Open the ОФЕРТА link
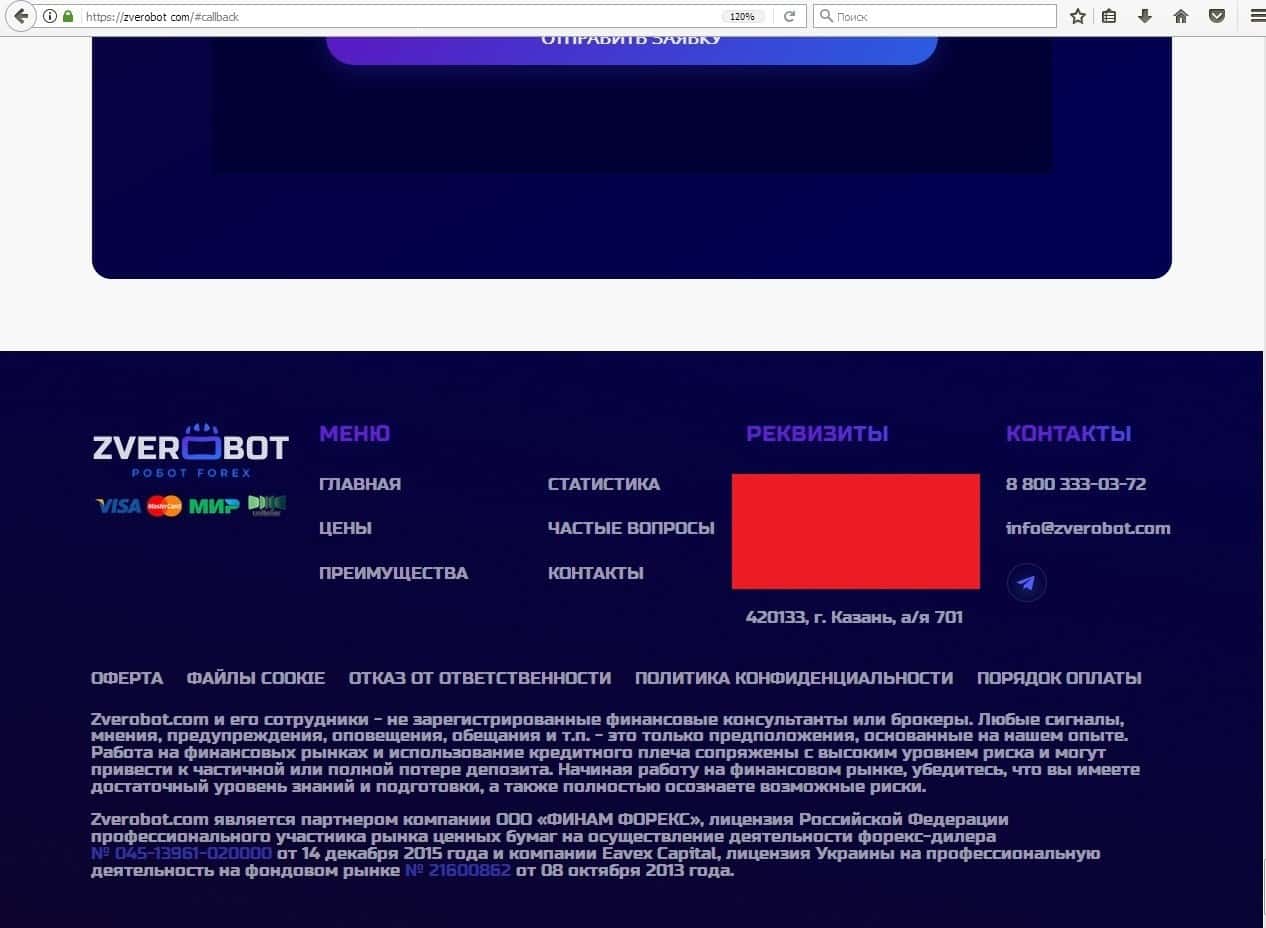Viewport: 1266px width, 928px height. pyautogui.click(x=127, y=678)
